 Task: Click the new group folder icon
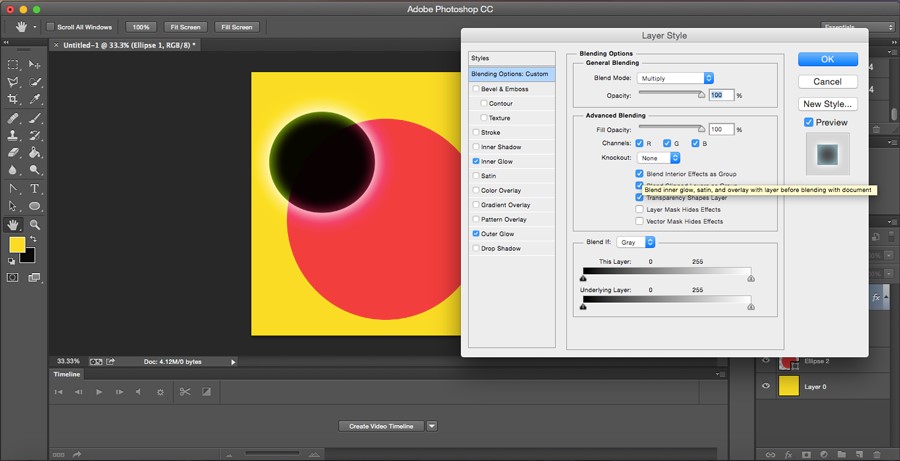pyautogui.click(x=841, y=454)
